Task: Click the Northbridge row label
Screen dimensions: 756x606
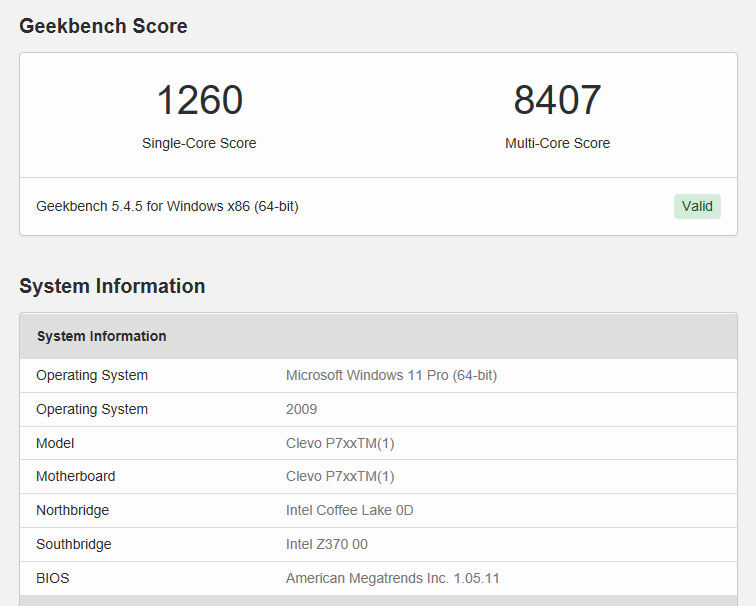Action: (x=73, y=510)
